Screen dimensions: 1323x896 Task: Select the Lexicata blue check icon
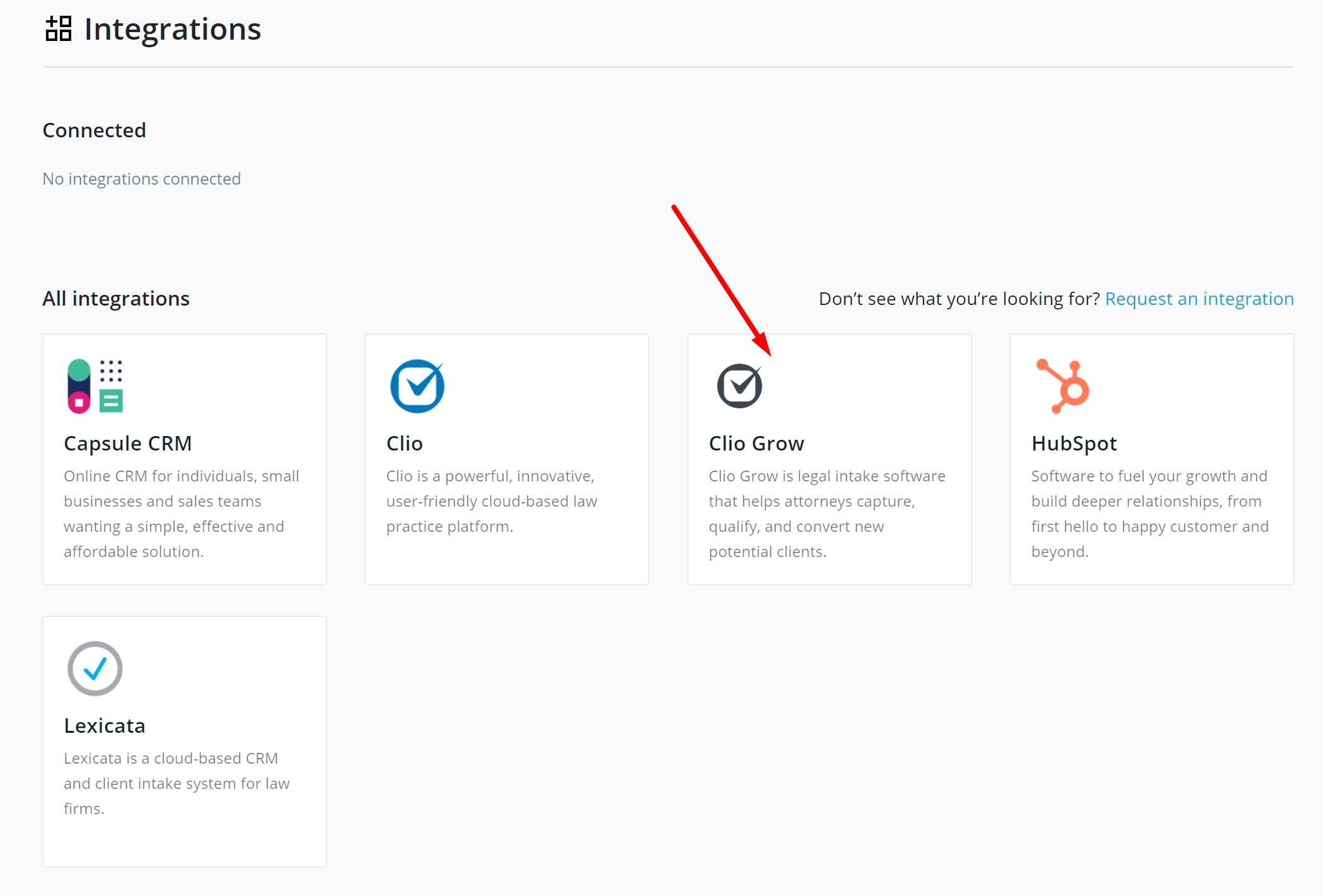tap(94, 669)
